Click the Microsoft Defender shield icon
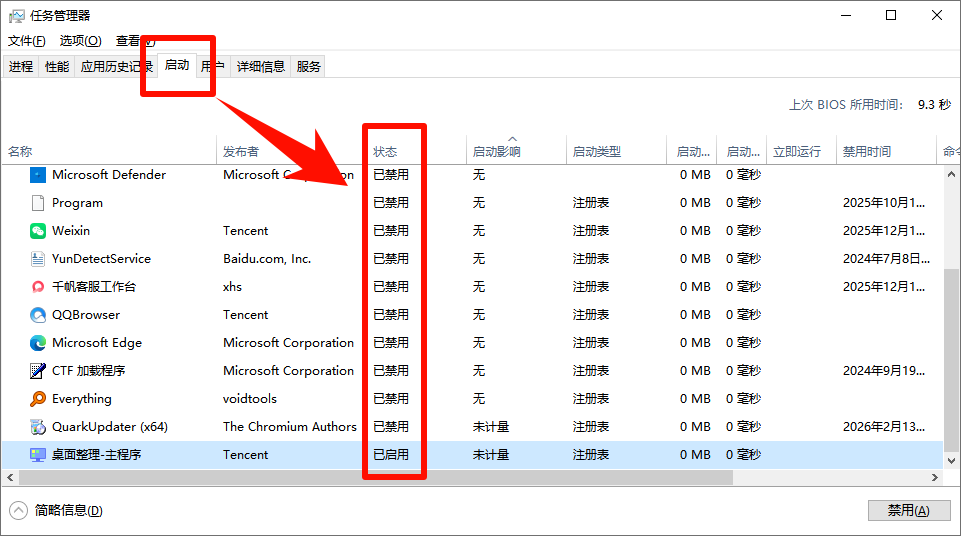The image size is (961, 536). (38, 175)
